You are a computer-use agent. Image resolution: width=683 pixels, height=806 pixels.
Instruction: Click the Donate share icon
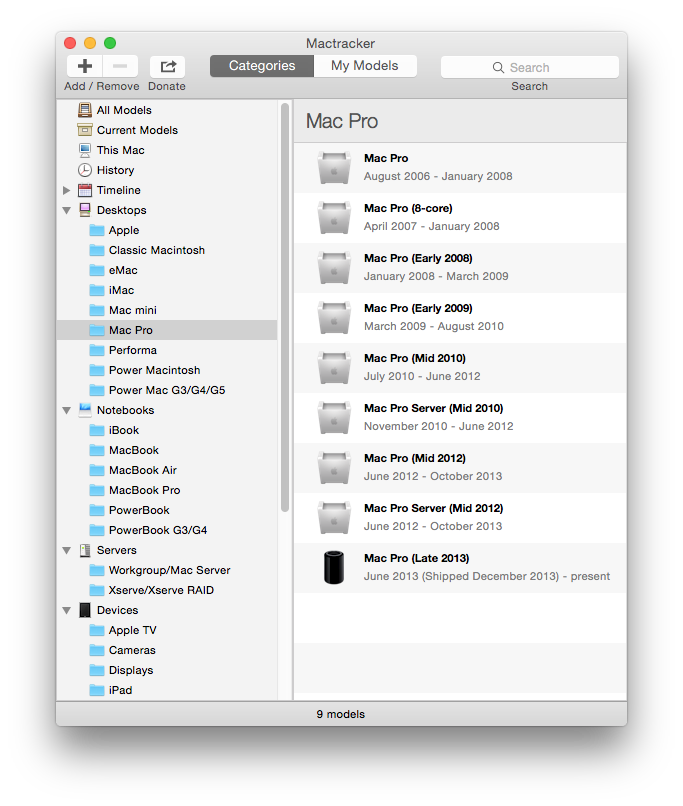(167, 66)
